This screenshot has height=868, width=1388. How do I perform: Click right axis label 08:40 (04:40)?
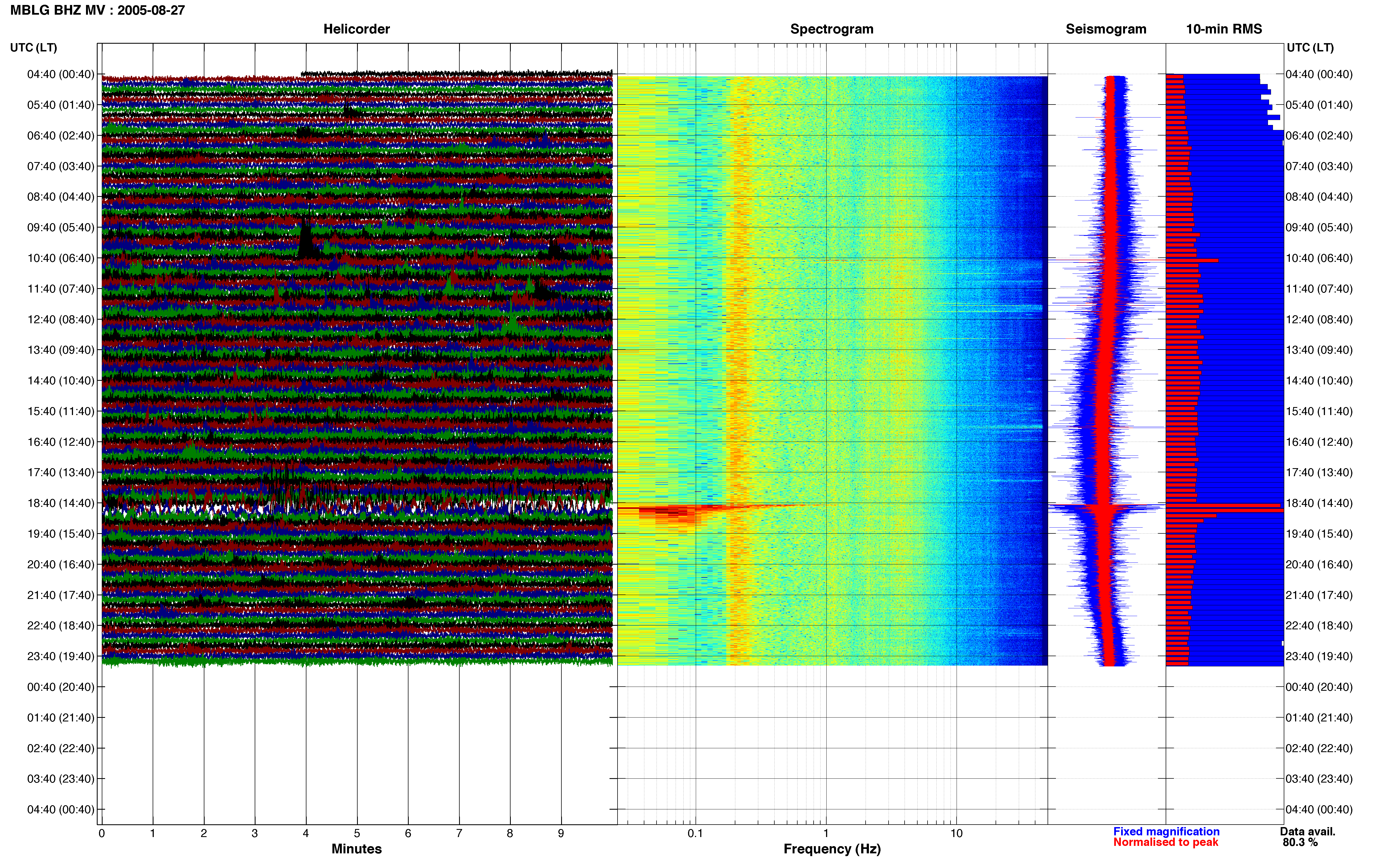(x=1319, y=197)
